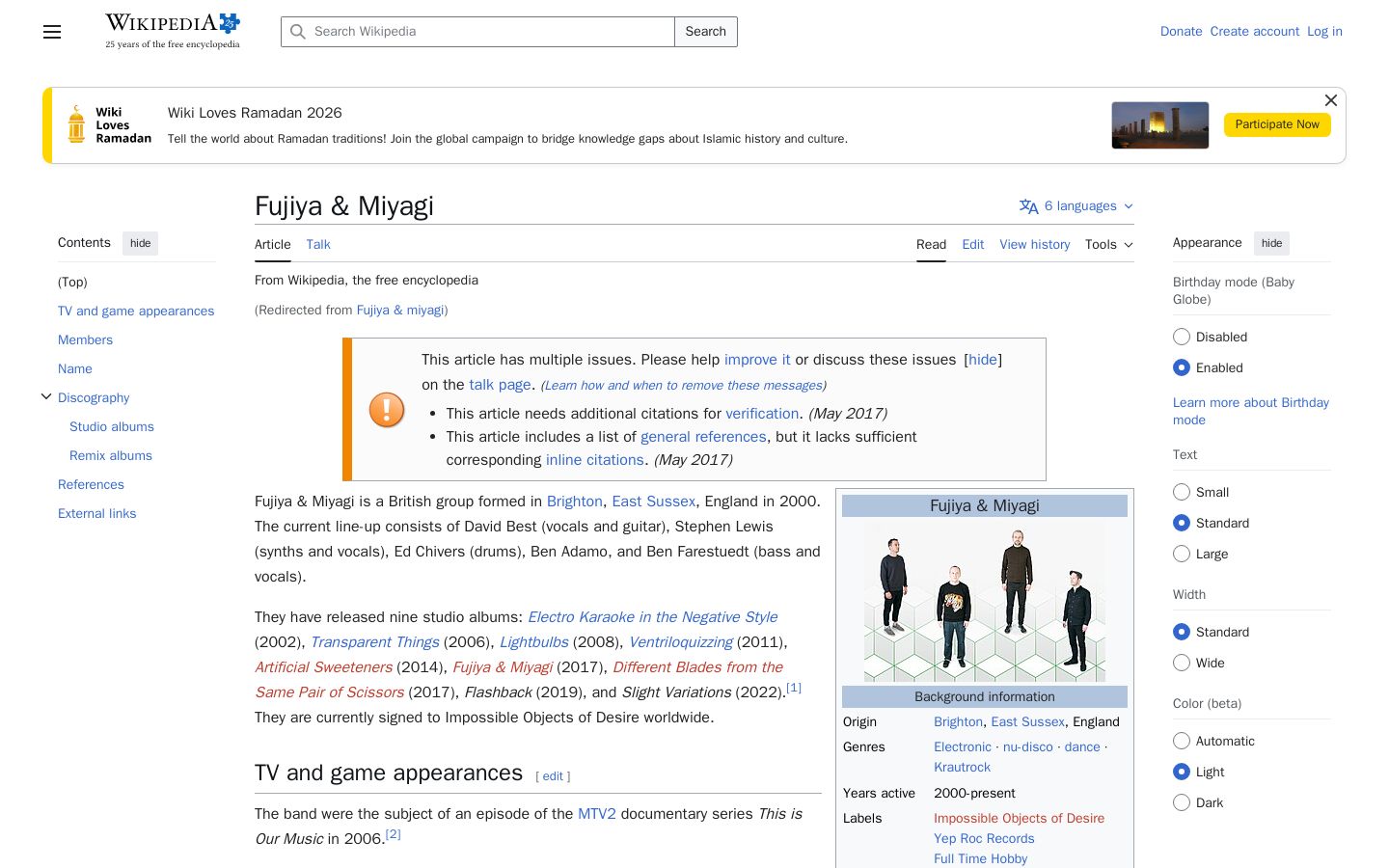Go to References in contents
The width and height of the screenshot is (1389, 868).
[x=91, y=484]
